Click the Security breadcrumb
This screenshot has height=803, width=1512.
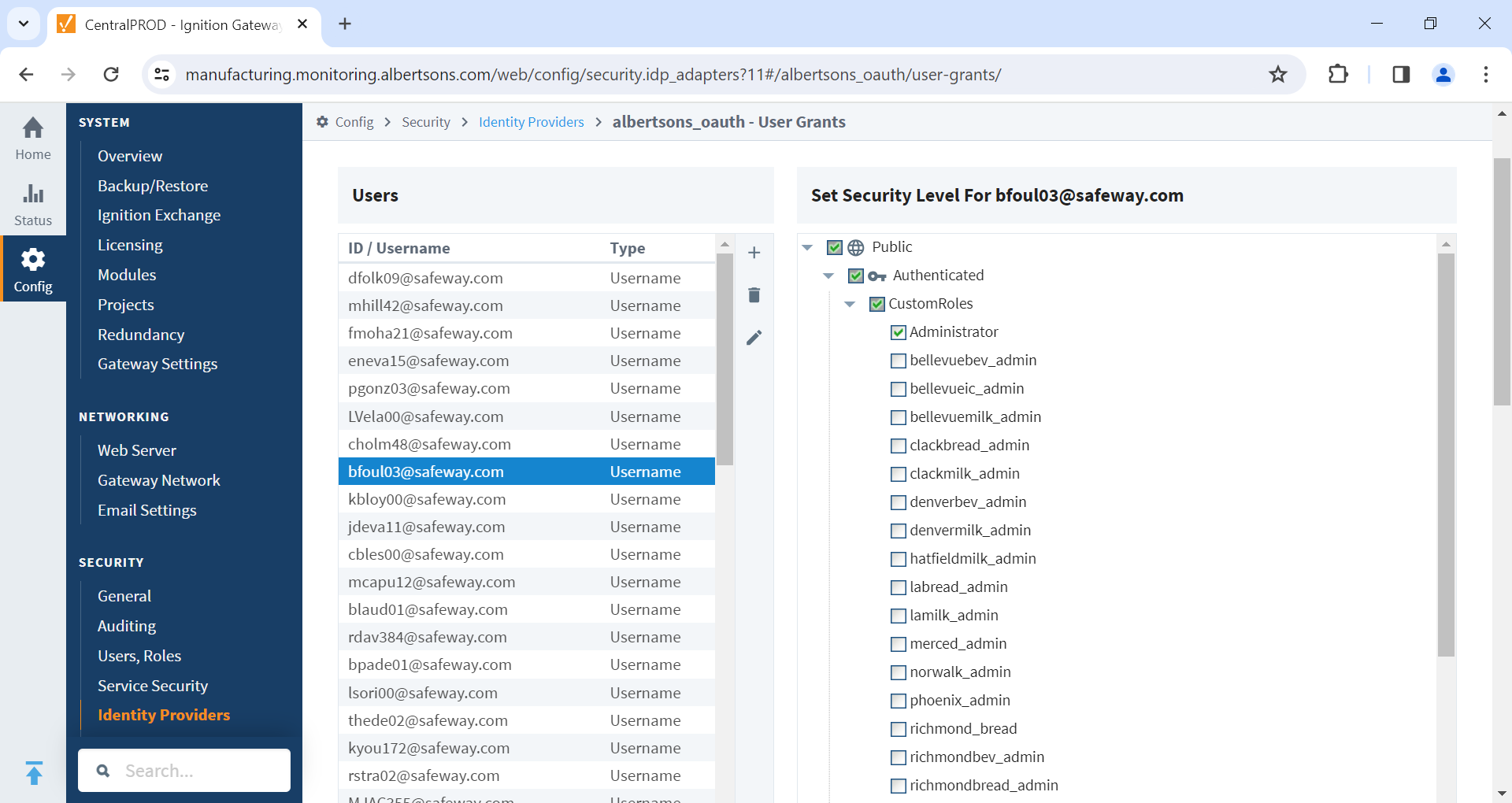[426, 122]
